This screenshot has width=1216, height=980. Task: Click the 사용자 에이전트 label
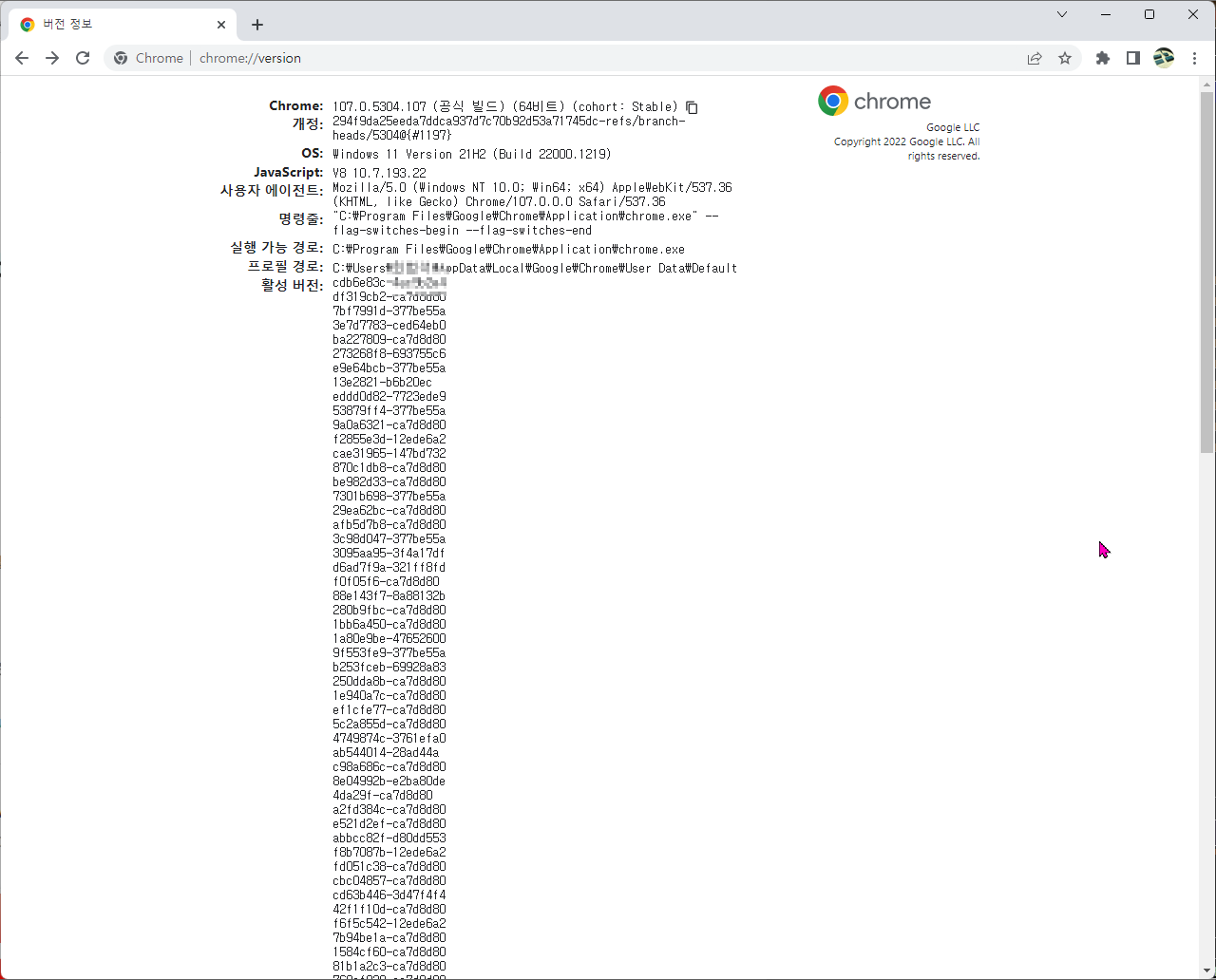coord(272,190)
